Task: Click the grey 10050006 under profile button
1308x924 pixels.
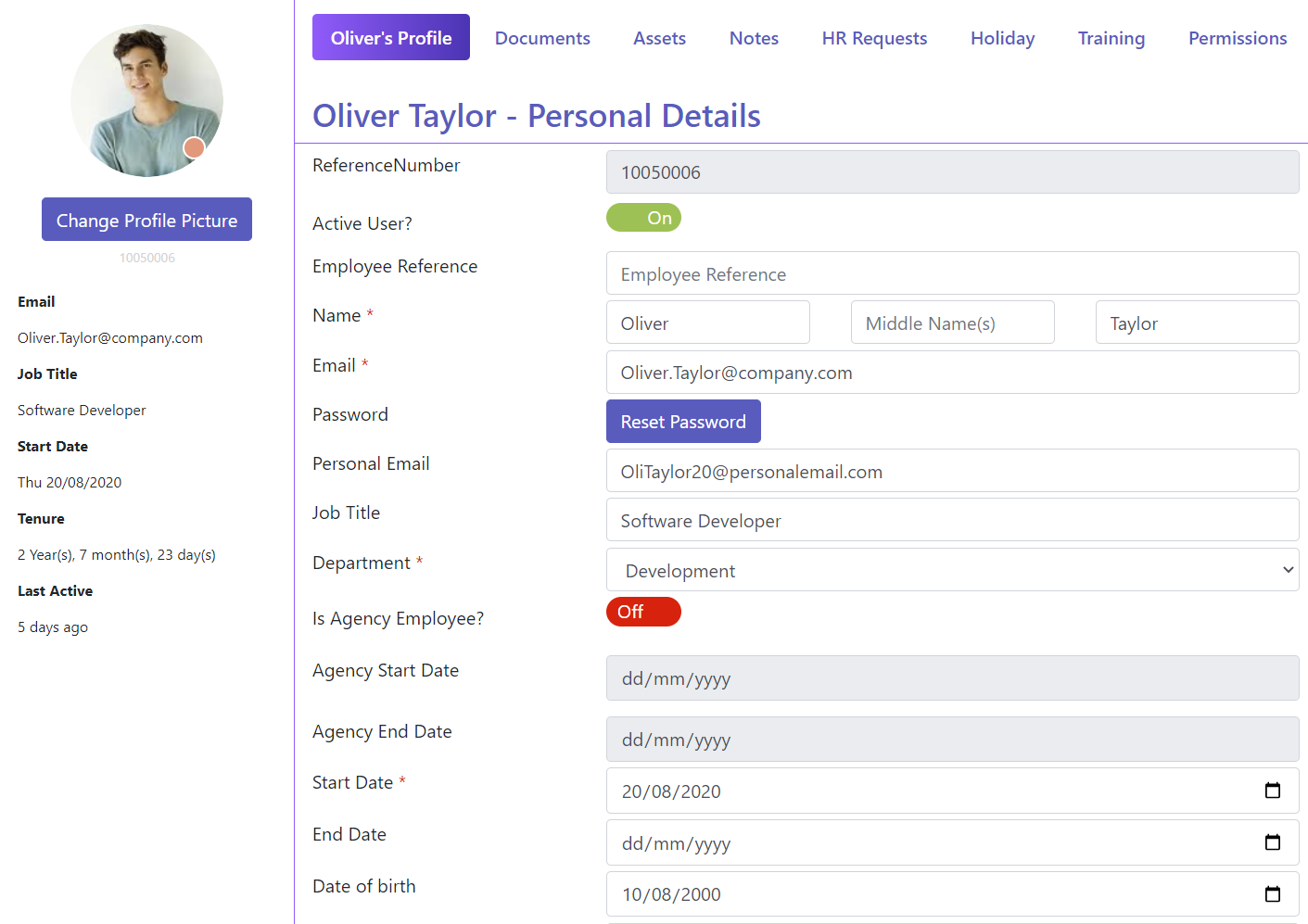Action: point(146,258)
